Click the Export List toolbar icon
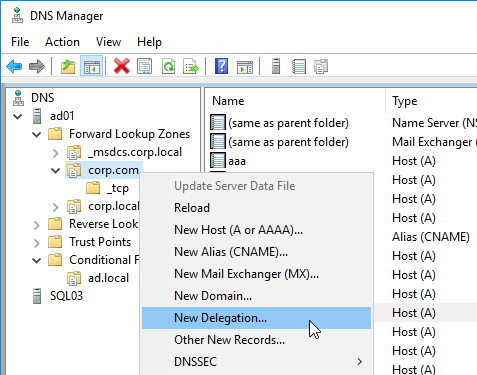The image size is (477, 375). [x=191, y=66]
